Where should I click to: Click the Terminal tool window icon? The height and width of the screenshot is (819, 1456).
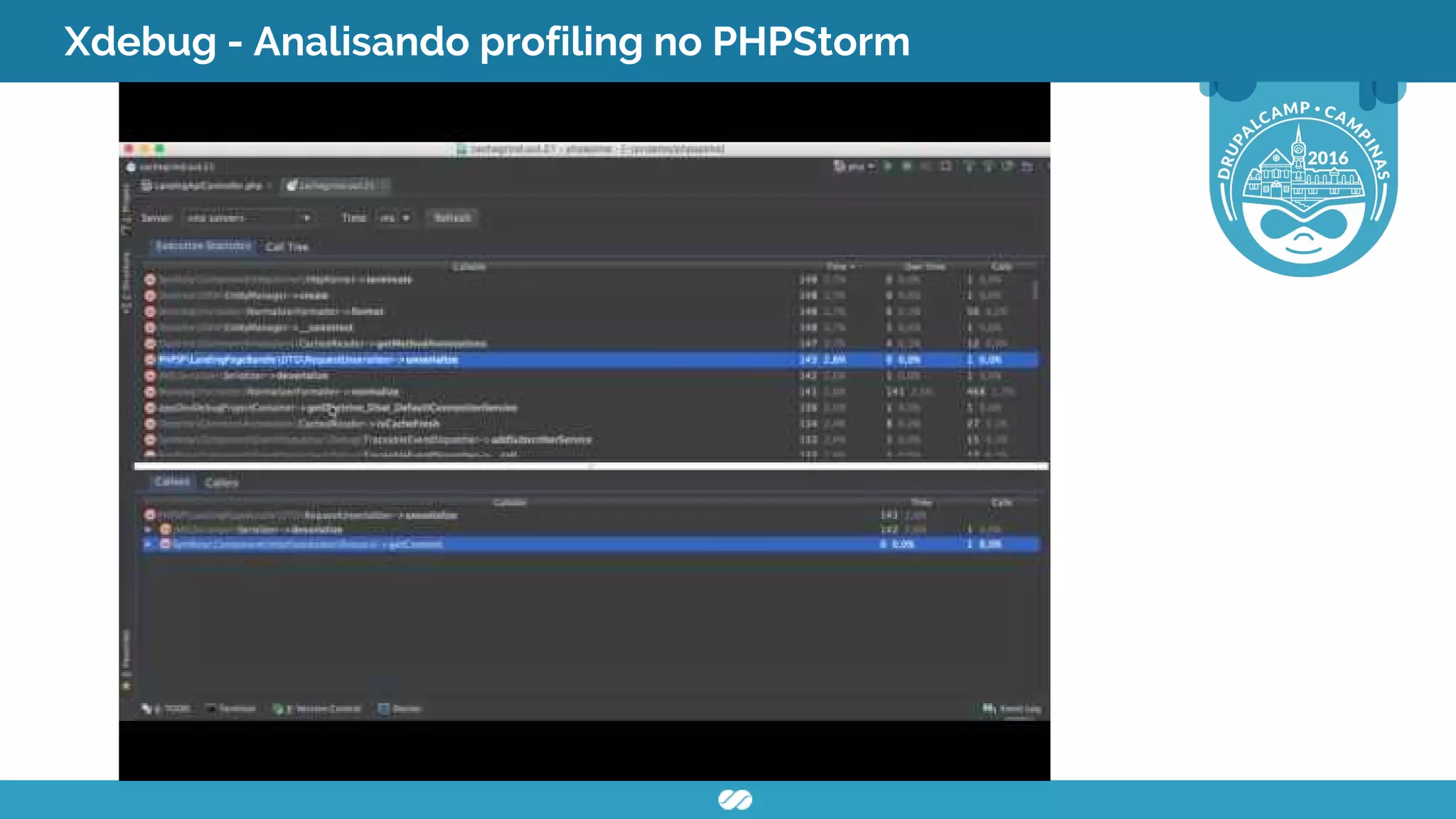(x=211, y=709)
